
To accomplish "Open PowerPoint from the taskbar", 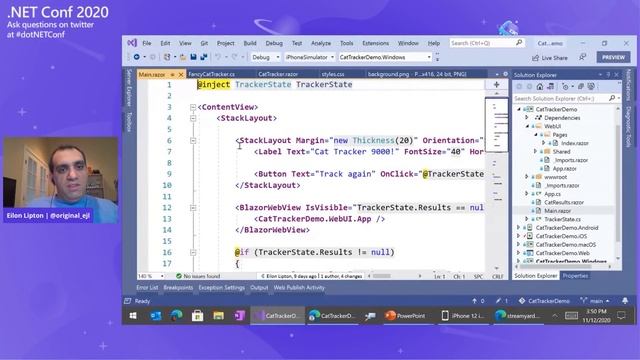I will point(406,316).
